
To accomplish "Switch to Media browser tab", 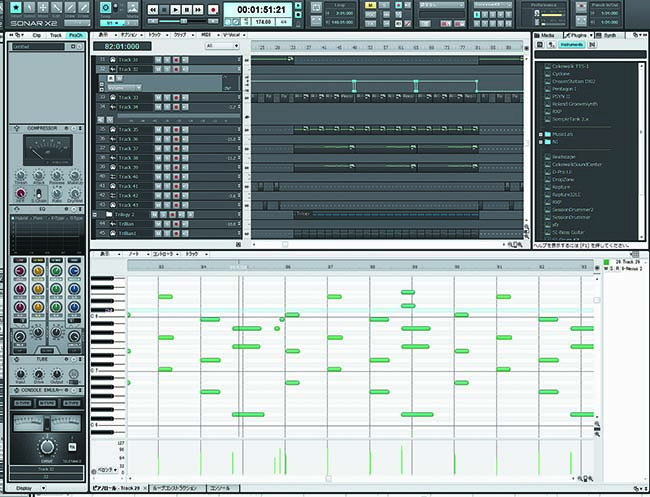I will [547, 36].
